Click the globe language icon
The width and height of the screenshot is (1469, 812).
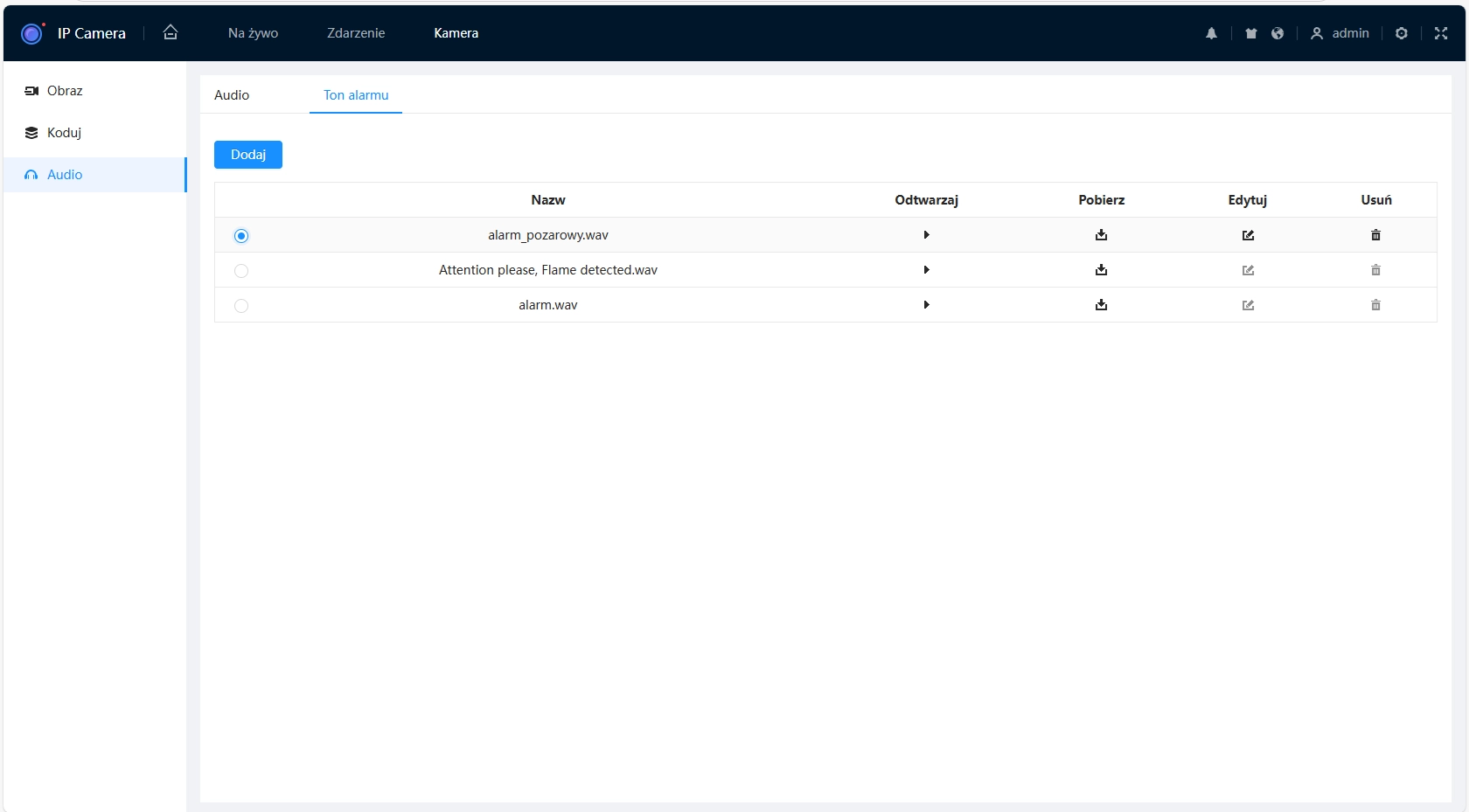[1278, 33]
